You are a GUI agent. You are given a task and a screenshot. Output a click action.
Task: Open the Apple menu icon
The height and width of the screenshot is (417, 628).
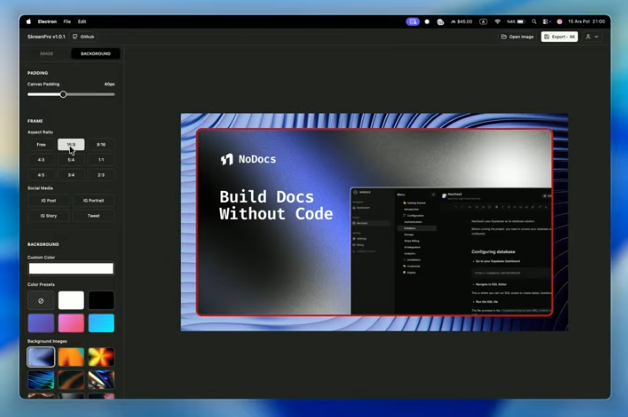pos(28,21)
